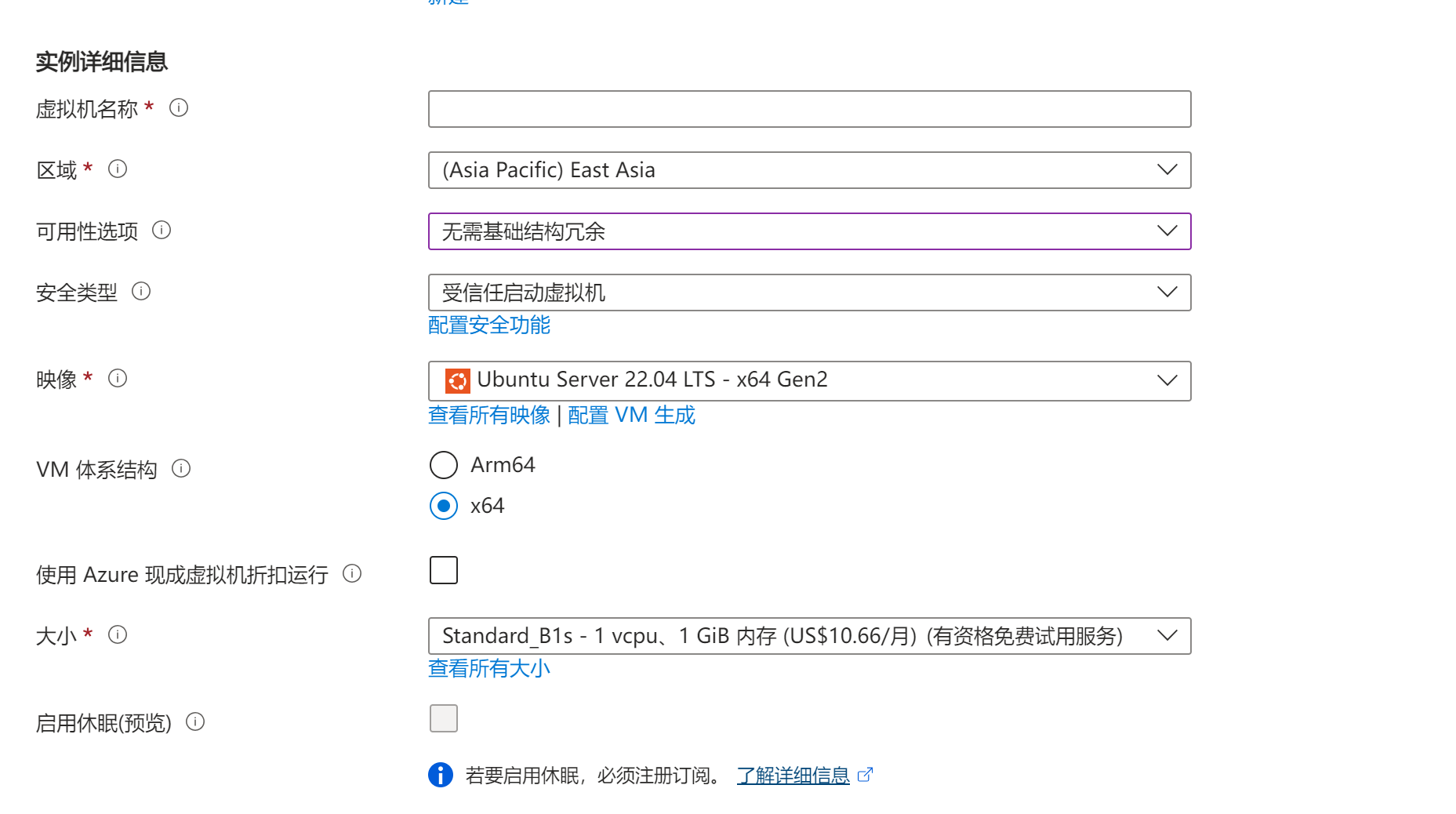This screenshot has width=1456, height=814.
Task: Show info tooltip for 安全类型
Action: click(141, 291)
